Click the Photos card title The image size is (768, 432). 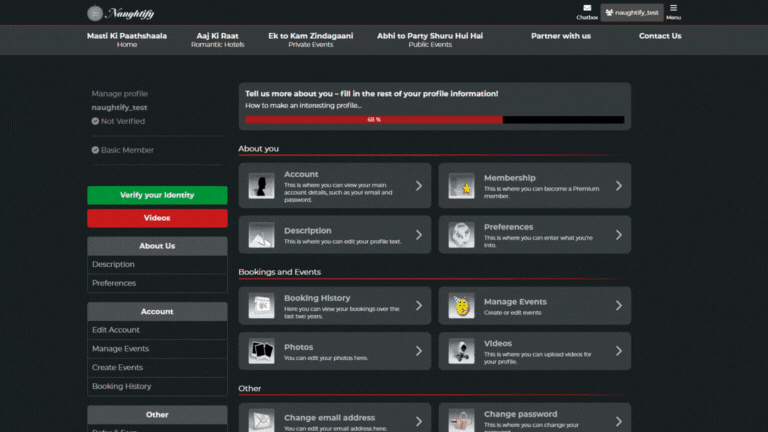tap(298, 347)
